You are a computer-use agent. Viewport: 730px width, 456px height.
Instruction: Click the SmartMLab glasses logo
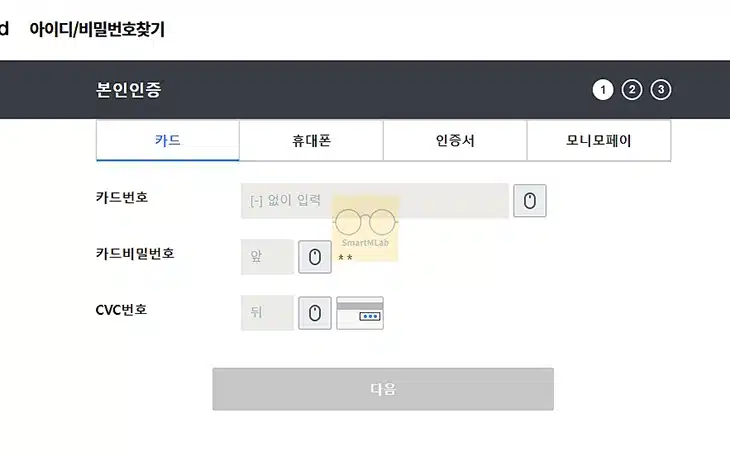(x=365, y=226)
